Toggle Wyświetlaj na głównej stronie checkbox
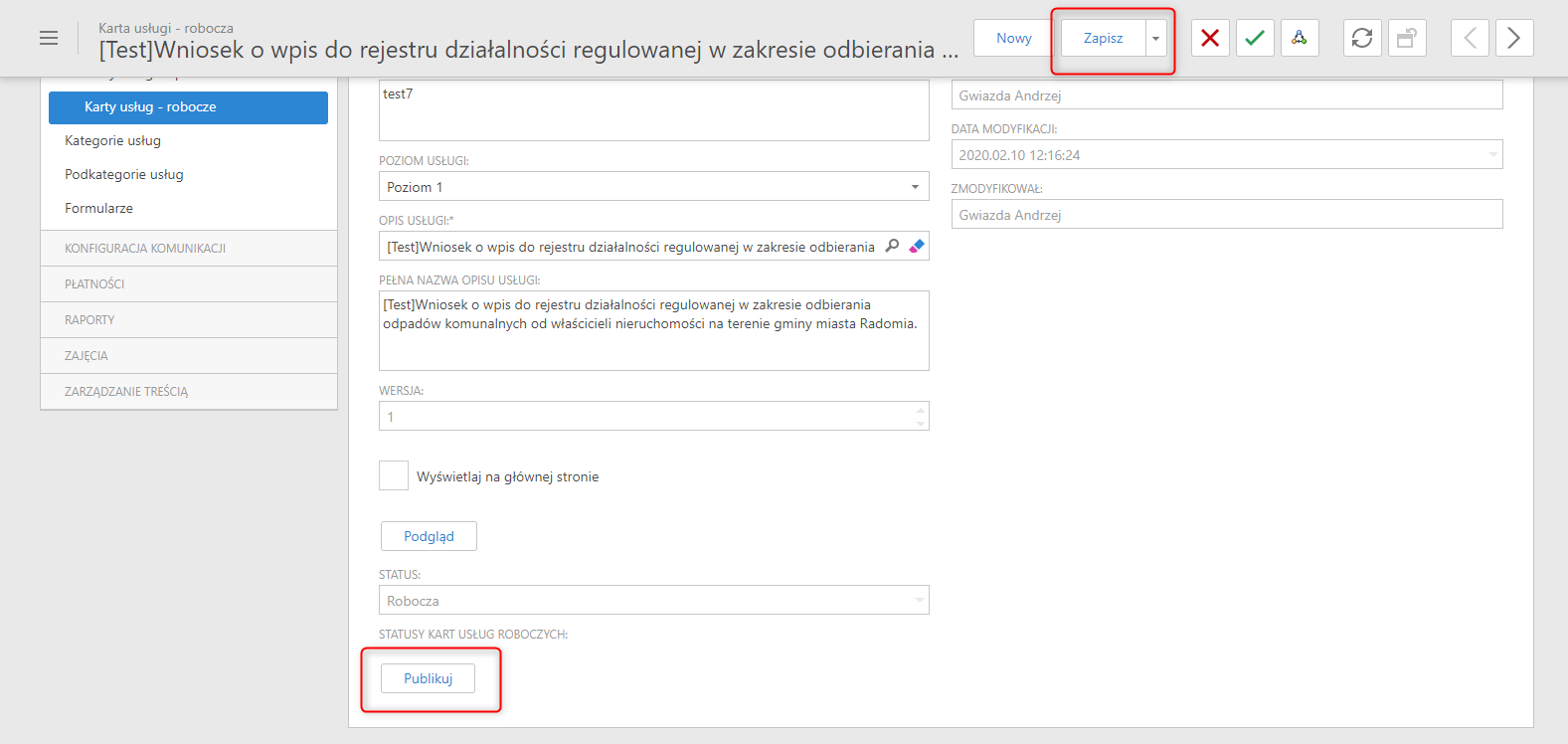The height and width of the screenshot is (744, 1568). (394, 475)
